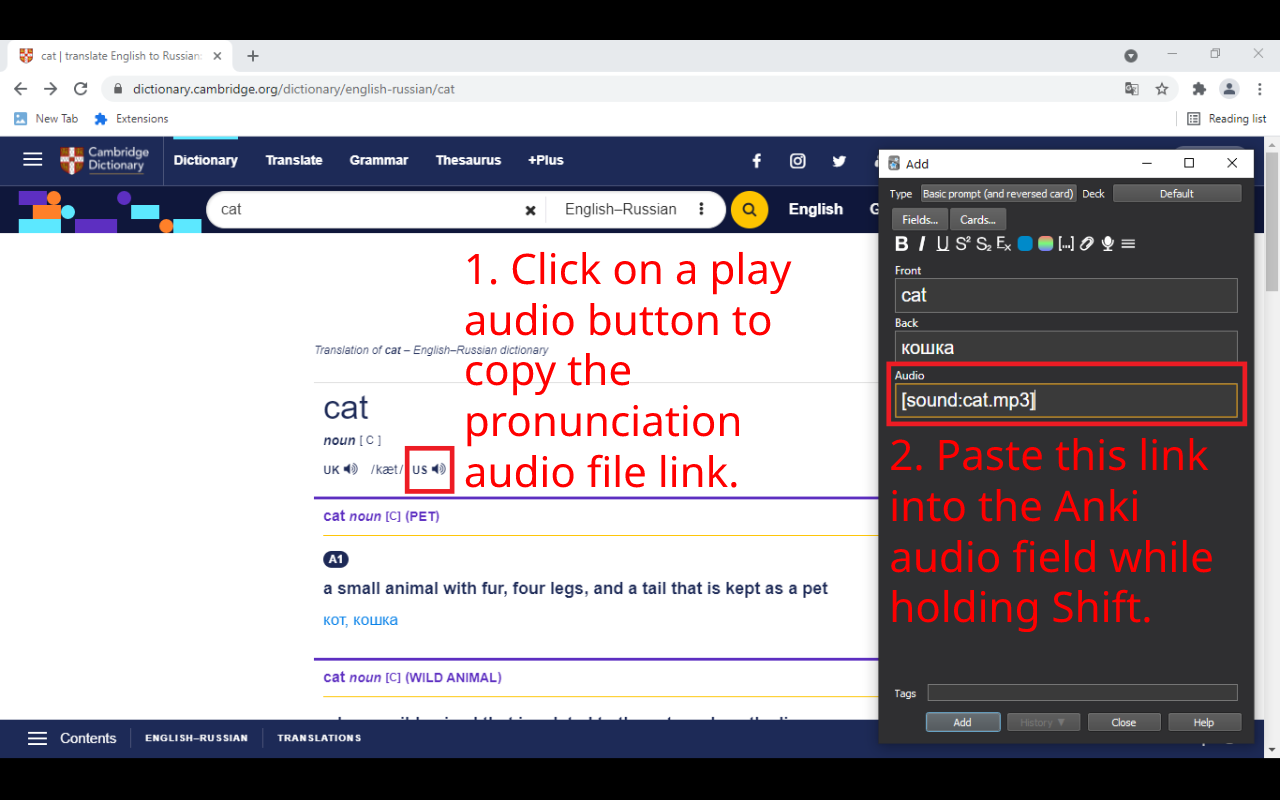Open the History dropdown in Anki
The image size is (1280, 800).
pyautogui.click(x=1043, y=721)
